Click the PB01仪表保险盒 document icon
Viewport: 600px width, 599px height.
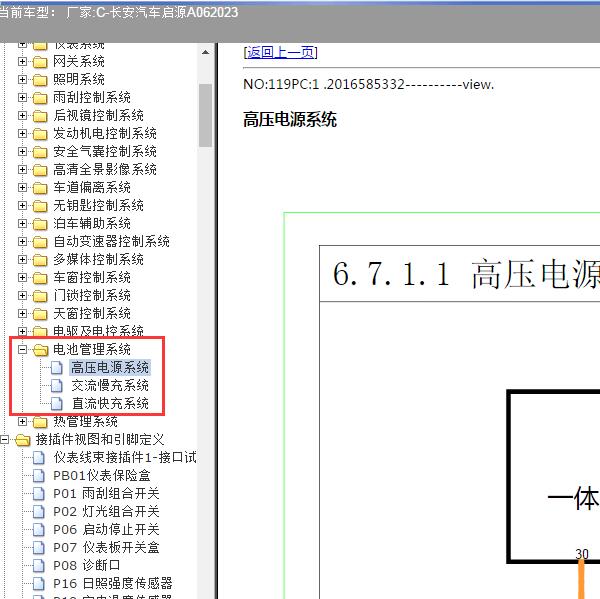click(39, 475)
